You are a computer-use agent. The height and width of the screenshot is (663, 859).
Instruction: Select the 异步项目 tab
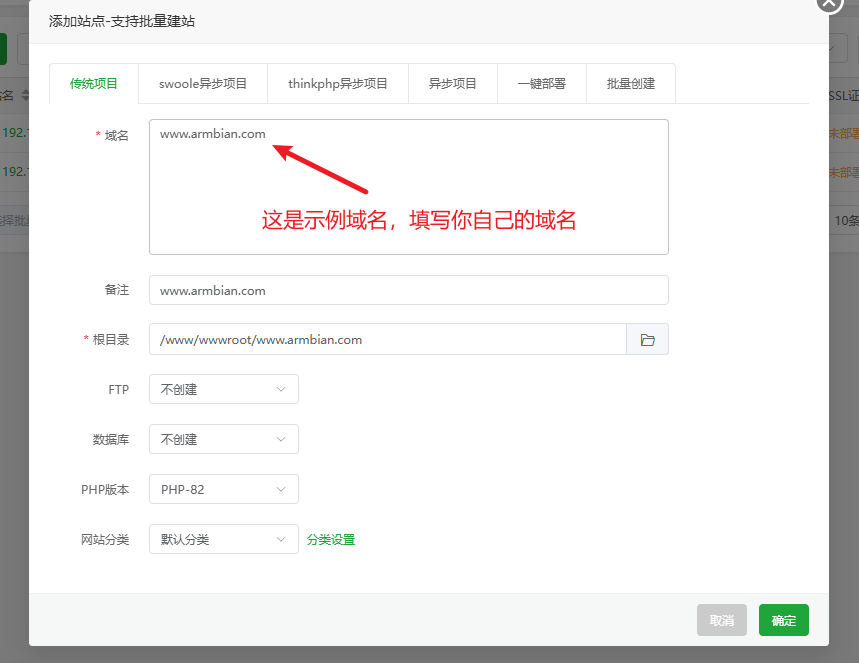click(453, 84)
